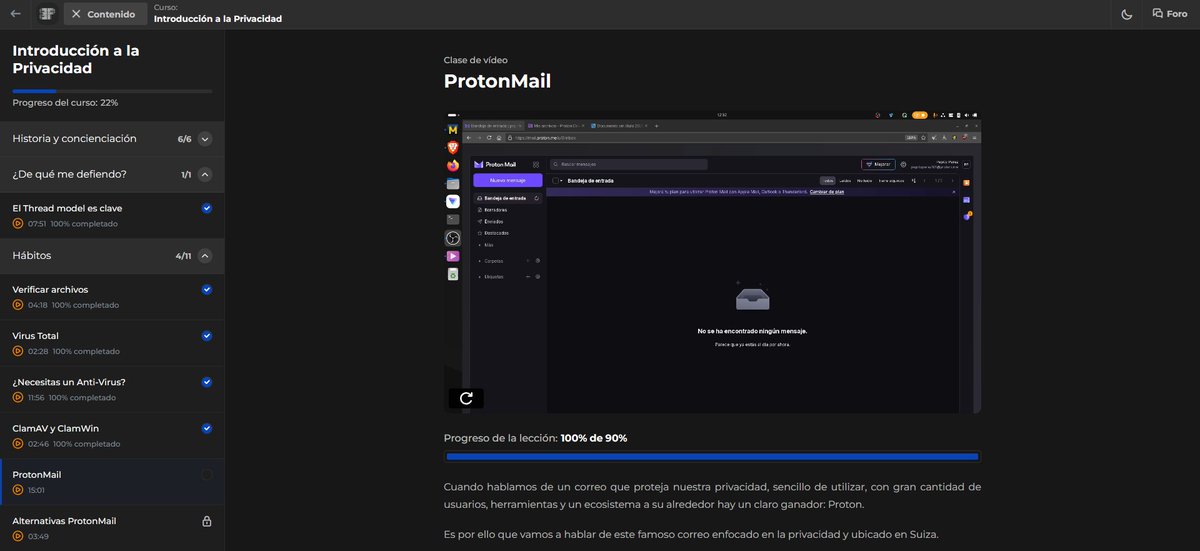
Task: Open lesson ¿Necesitas un Anti-Virus?
Action: [x=112, y=389]
